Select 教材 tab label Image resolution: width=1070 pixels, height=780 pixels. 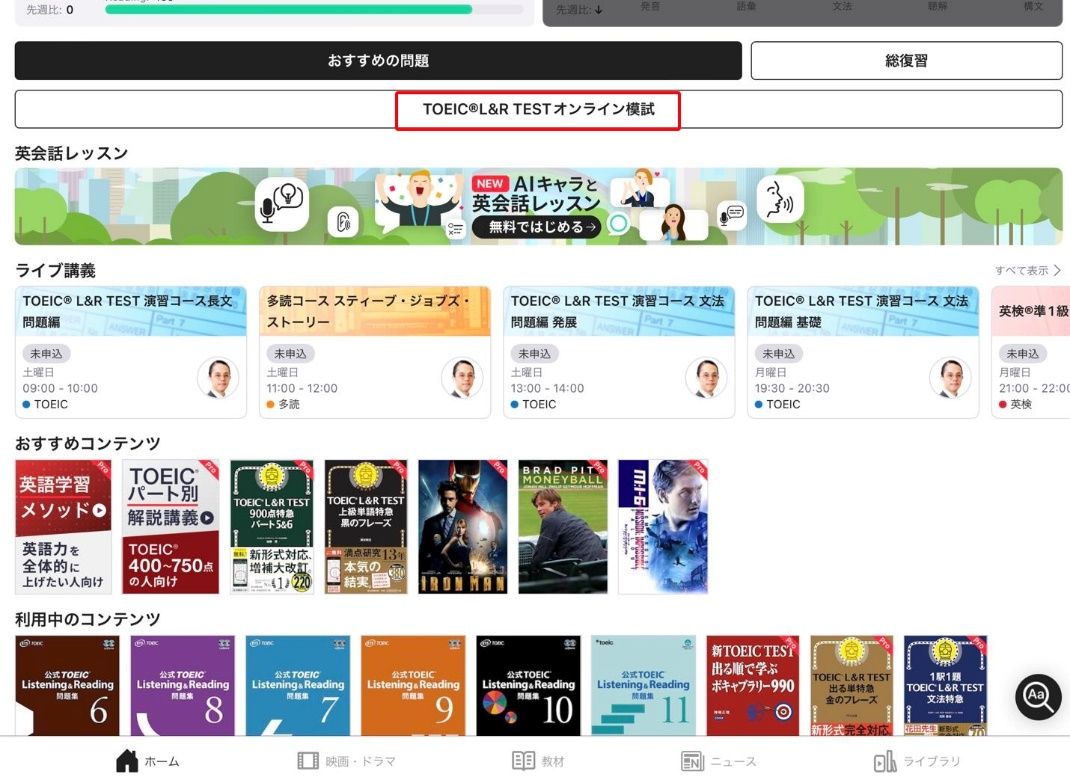point(553,762)
